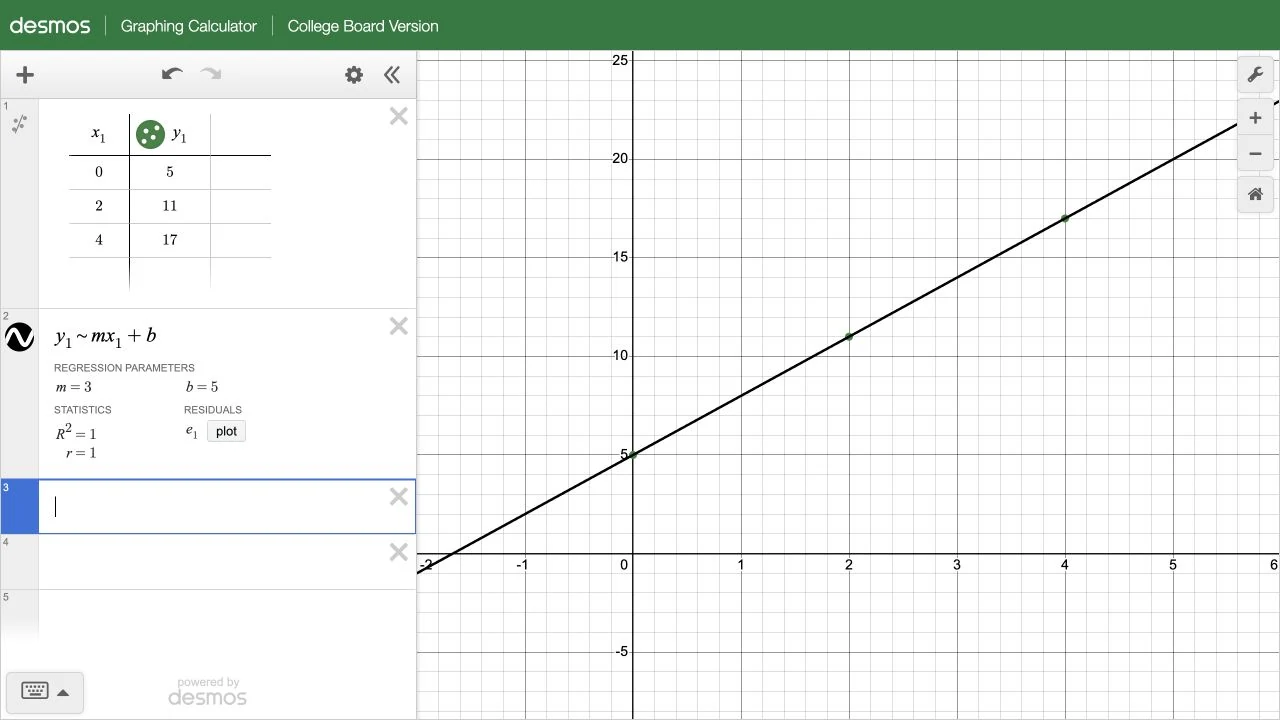Plot the e1 residuals
Viewport: 1280px width, 720px height.
[x=226, y=431]
